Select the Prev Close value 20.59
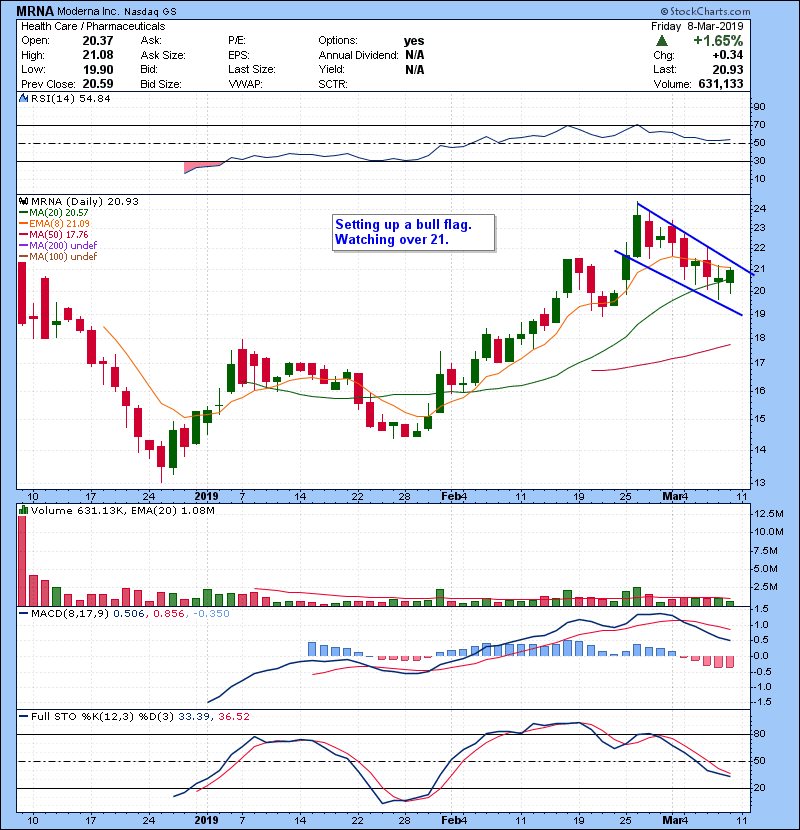 97,84
